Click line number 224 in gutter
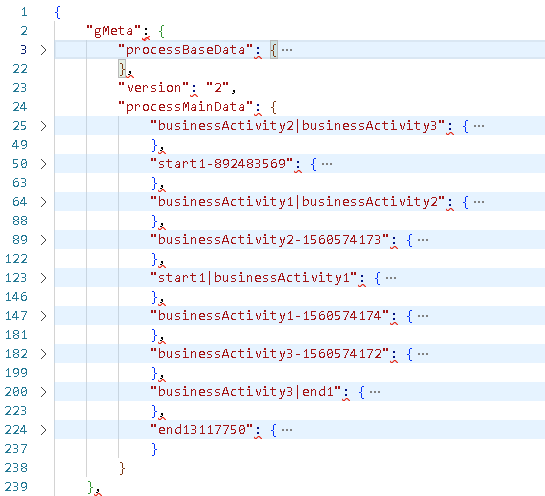The width and height of the screenshot is (545, 496). click(16, 430)
